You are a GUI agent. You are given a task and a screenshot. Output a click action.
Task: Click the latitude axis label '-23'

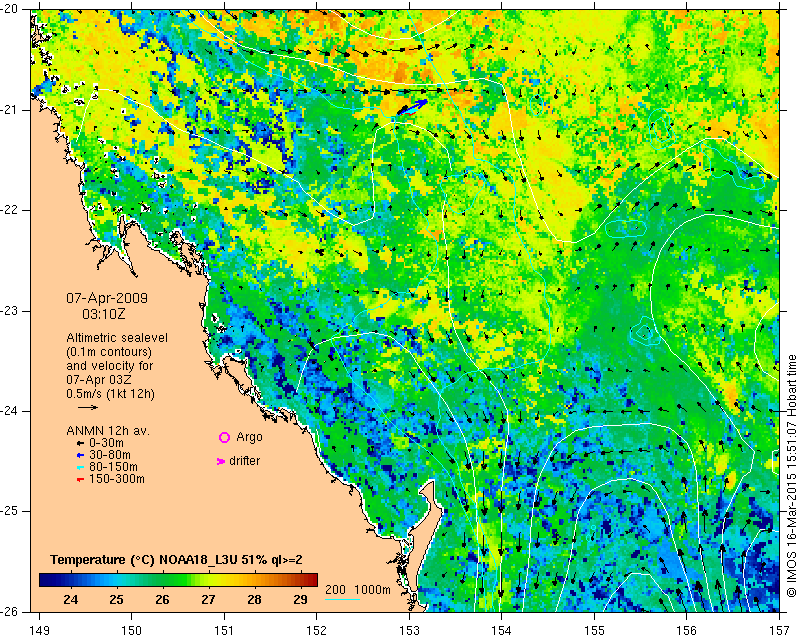tap(10, 311)
